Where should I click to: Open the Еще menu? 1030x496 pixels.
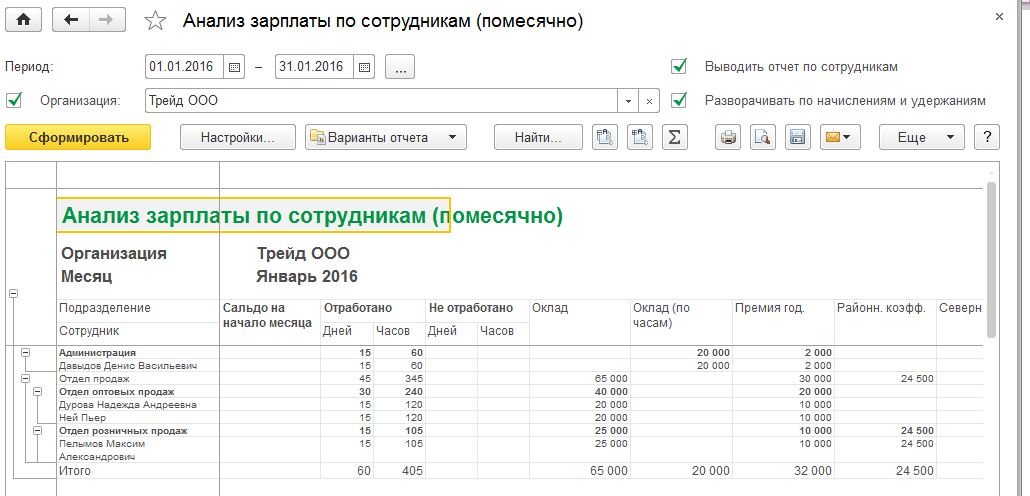tap(920, 137)
